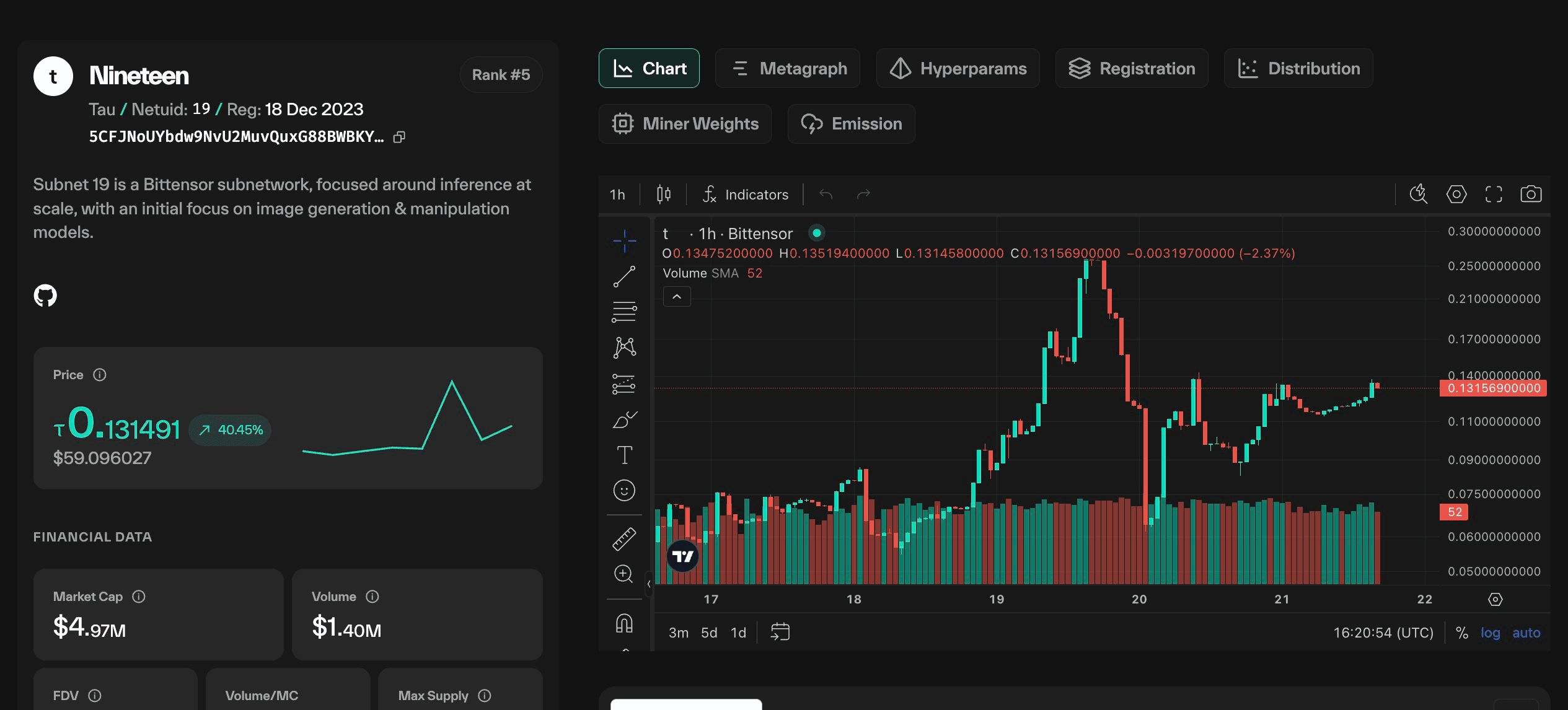Select the pattern drawing tool
The height and width of the screenshot is (710, 1568).
[x=624, y=347]
